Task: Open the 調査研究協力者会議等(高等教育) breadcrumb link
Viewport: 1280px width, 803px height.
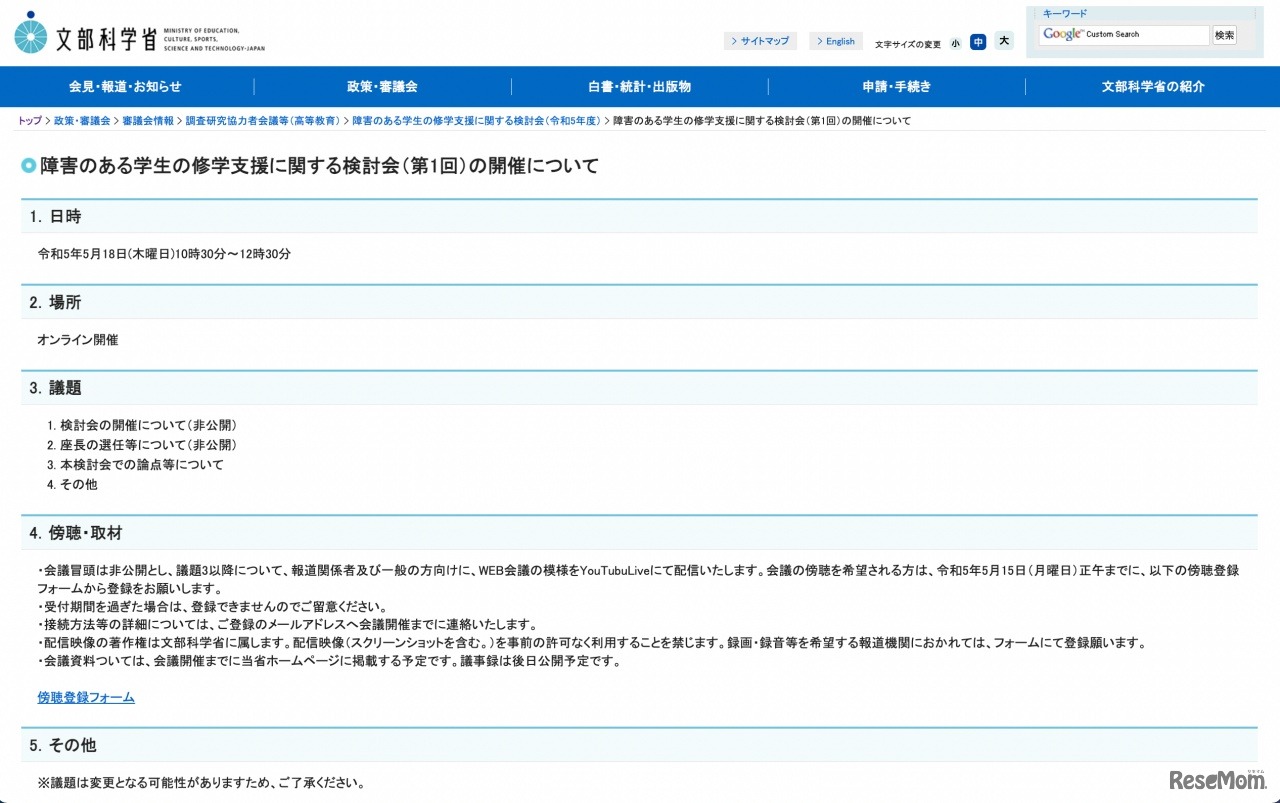Action: pos(265,120)
